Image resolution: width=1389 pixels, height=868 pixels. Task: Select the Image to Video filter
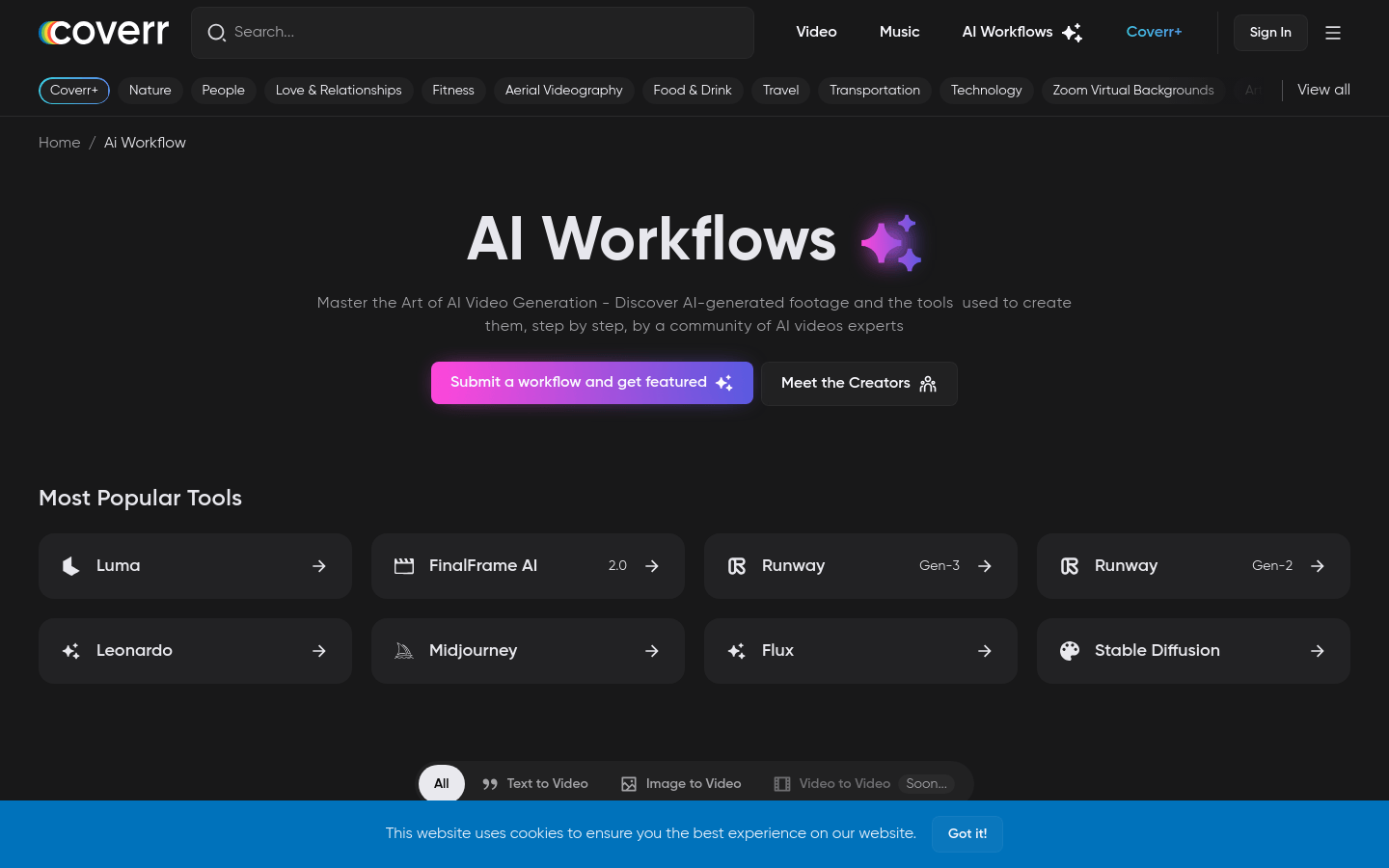coord(681,783)
